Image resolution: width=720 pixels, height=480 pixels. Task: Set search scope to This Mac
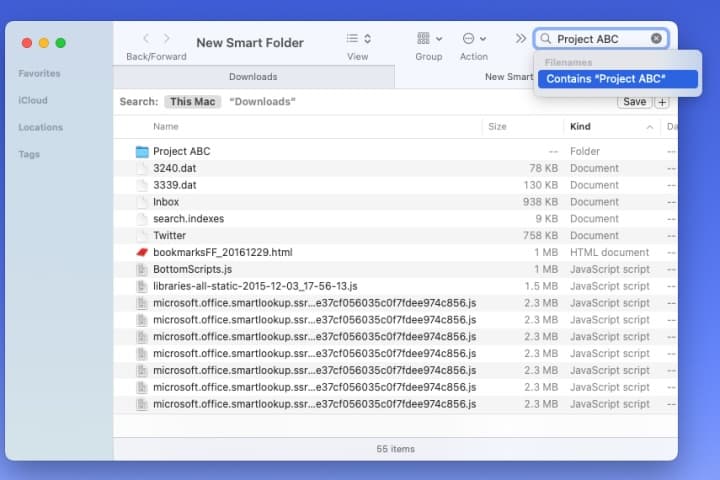point(194,102)
